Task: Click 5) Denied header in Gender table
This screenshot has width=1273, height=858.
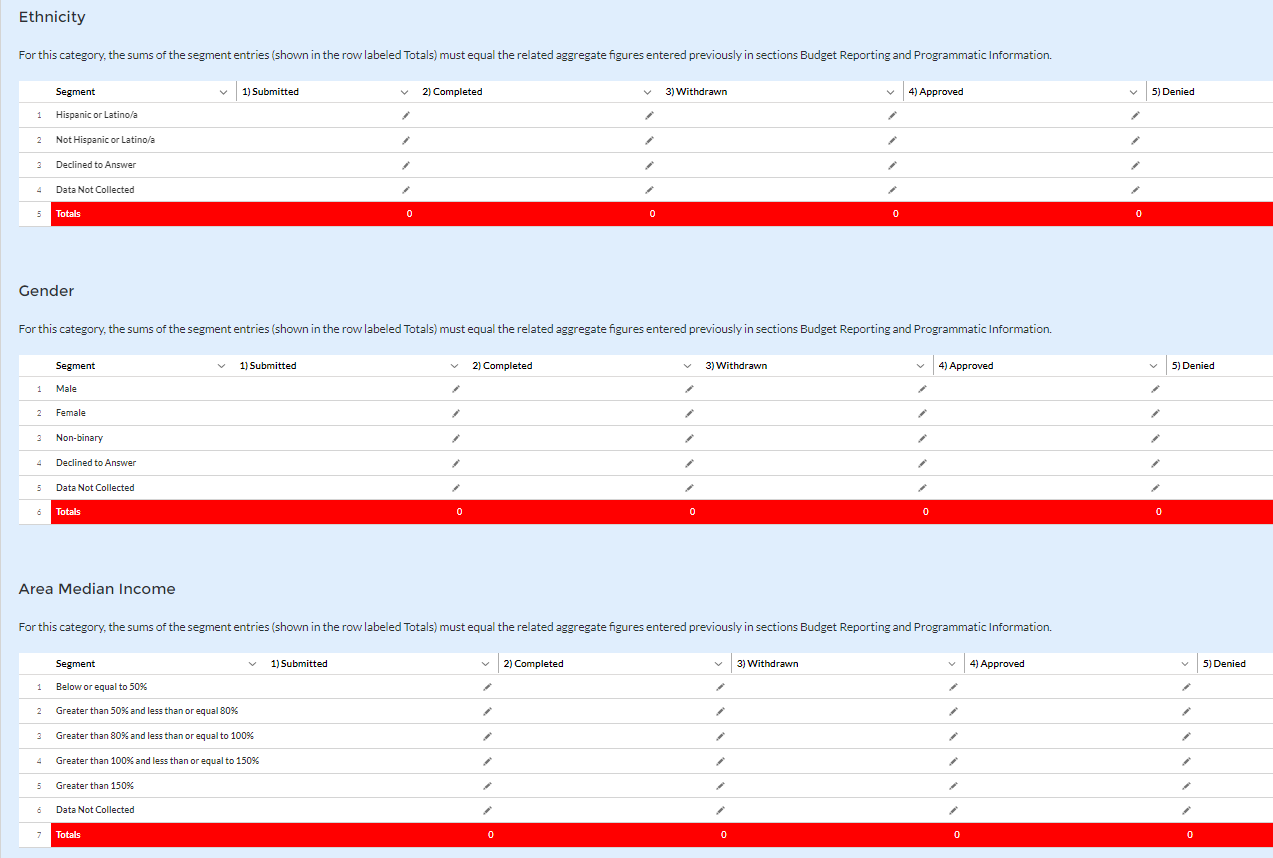Action: click(1193, 366)
